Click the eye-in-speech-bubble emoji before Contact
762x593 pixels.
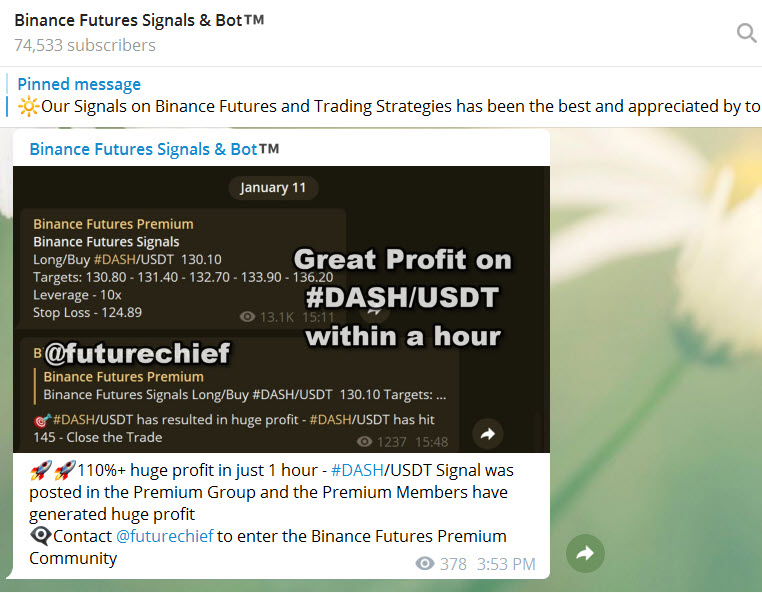tap(40, 536)
